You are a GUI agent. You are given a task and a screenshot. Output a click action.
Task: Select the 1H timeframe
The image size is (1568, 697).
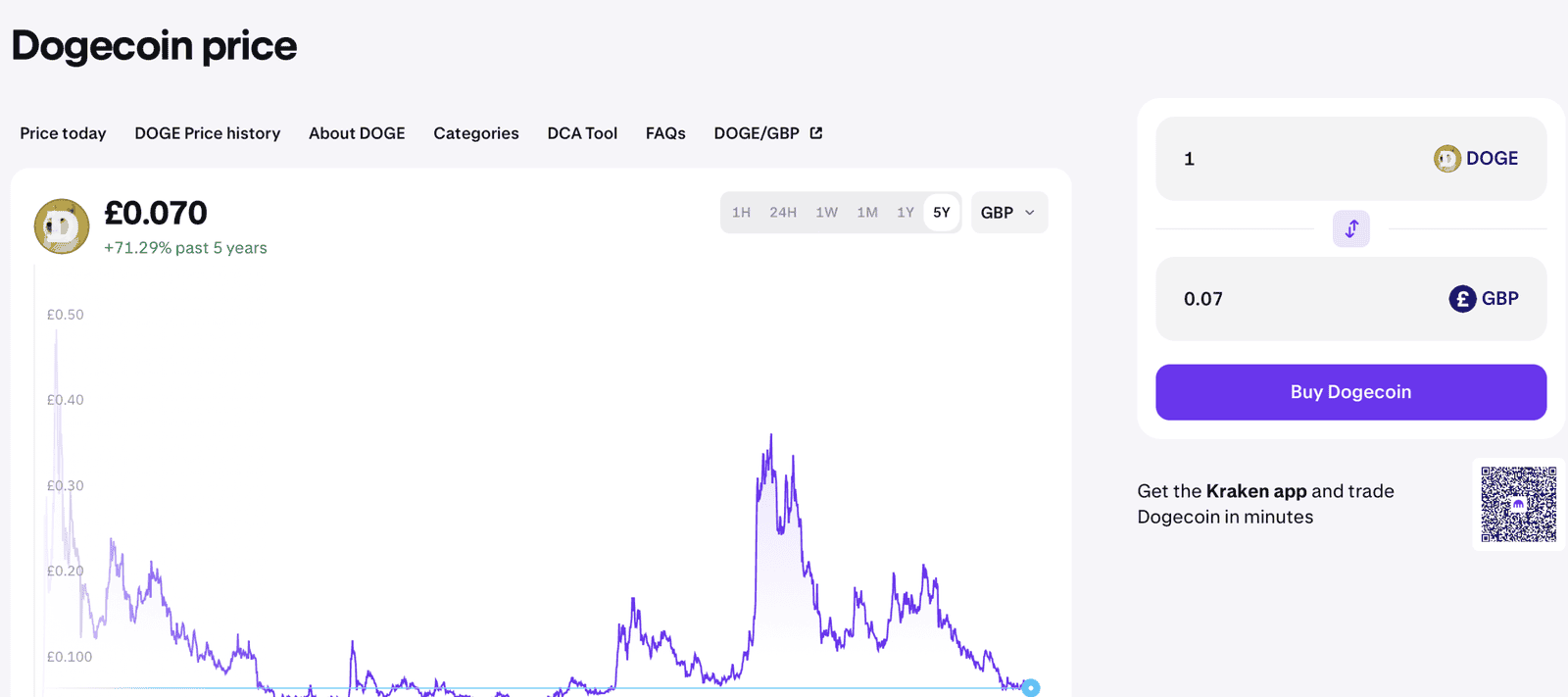tap(742, 212)
